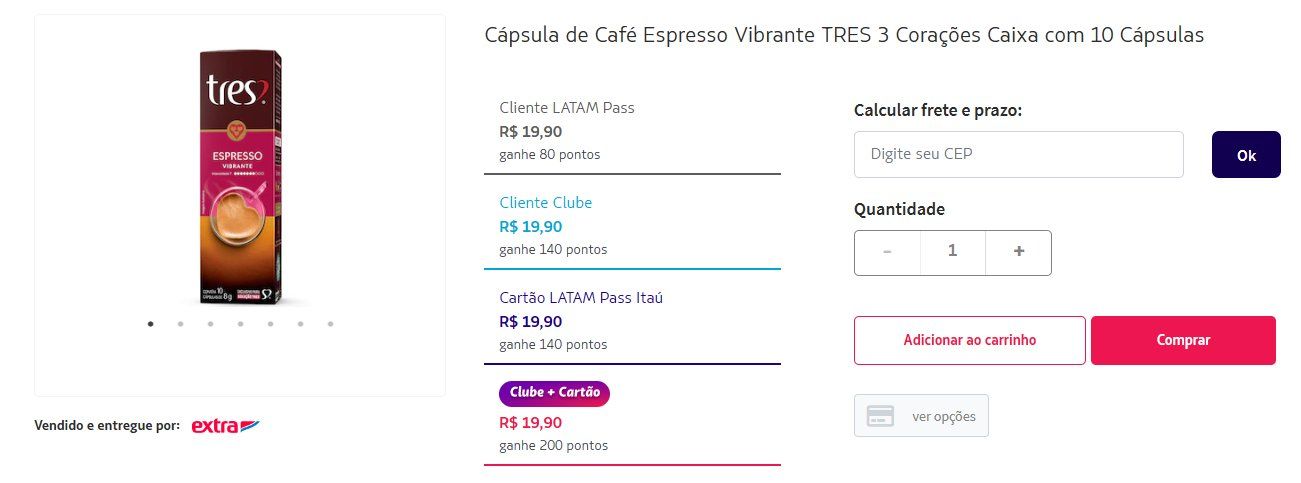
Task: Increase quantity with the plus button
Action: [1019, 252]
